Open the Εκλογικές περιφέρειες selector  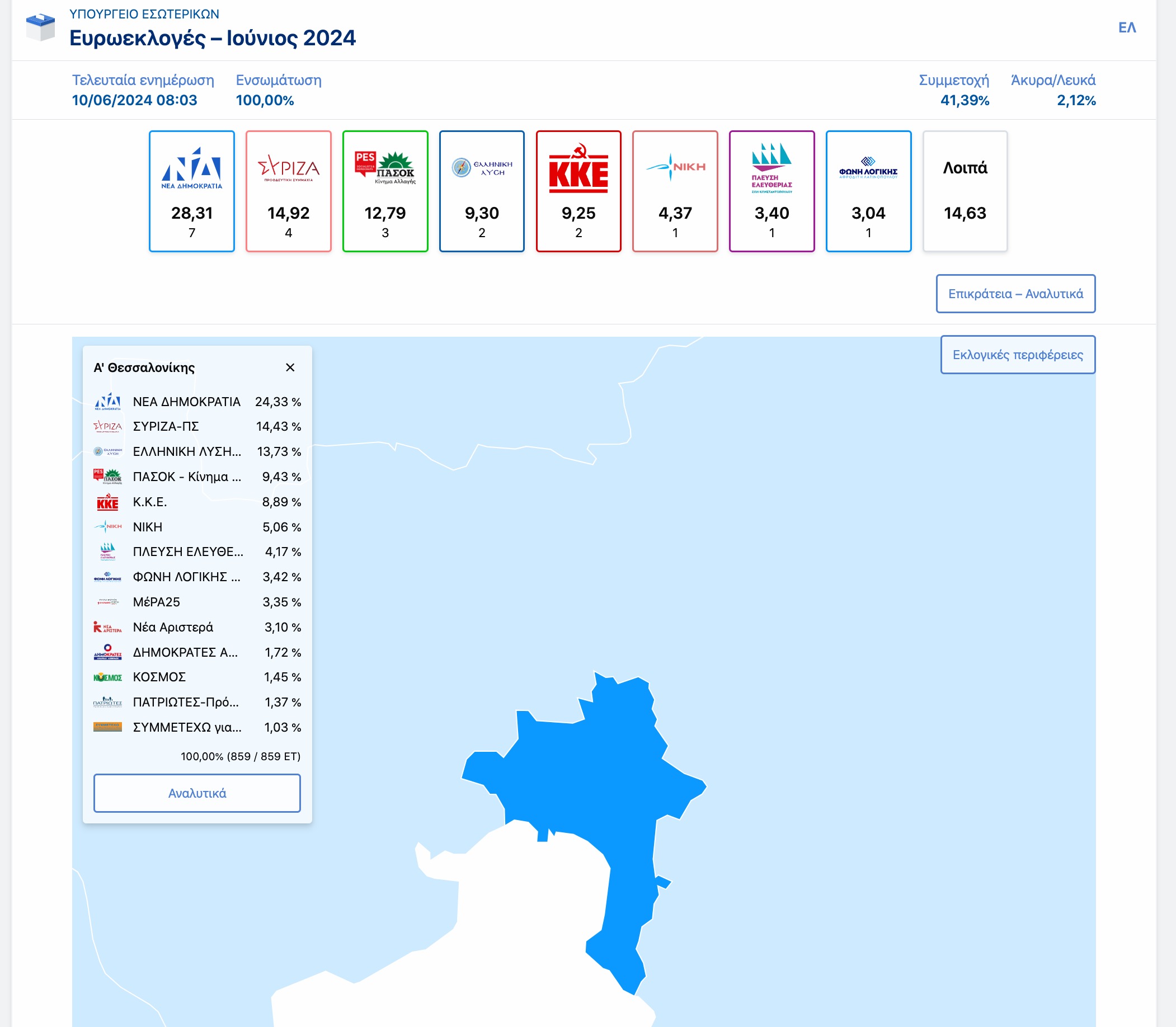[1018, 355]
